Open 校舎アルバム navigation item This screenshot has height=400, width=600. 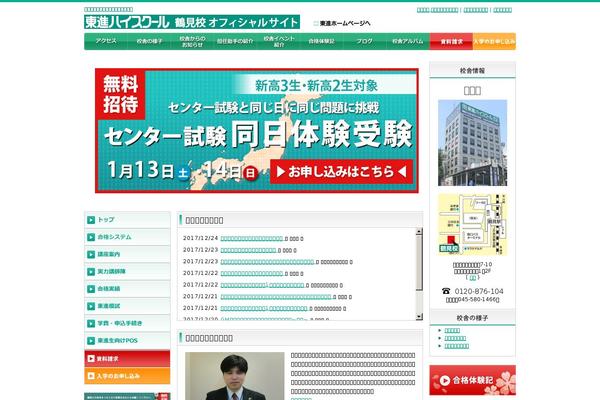(408, 41)
